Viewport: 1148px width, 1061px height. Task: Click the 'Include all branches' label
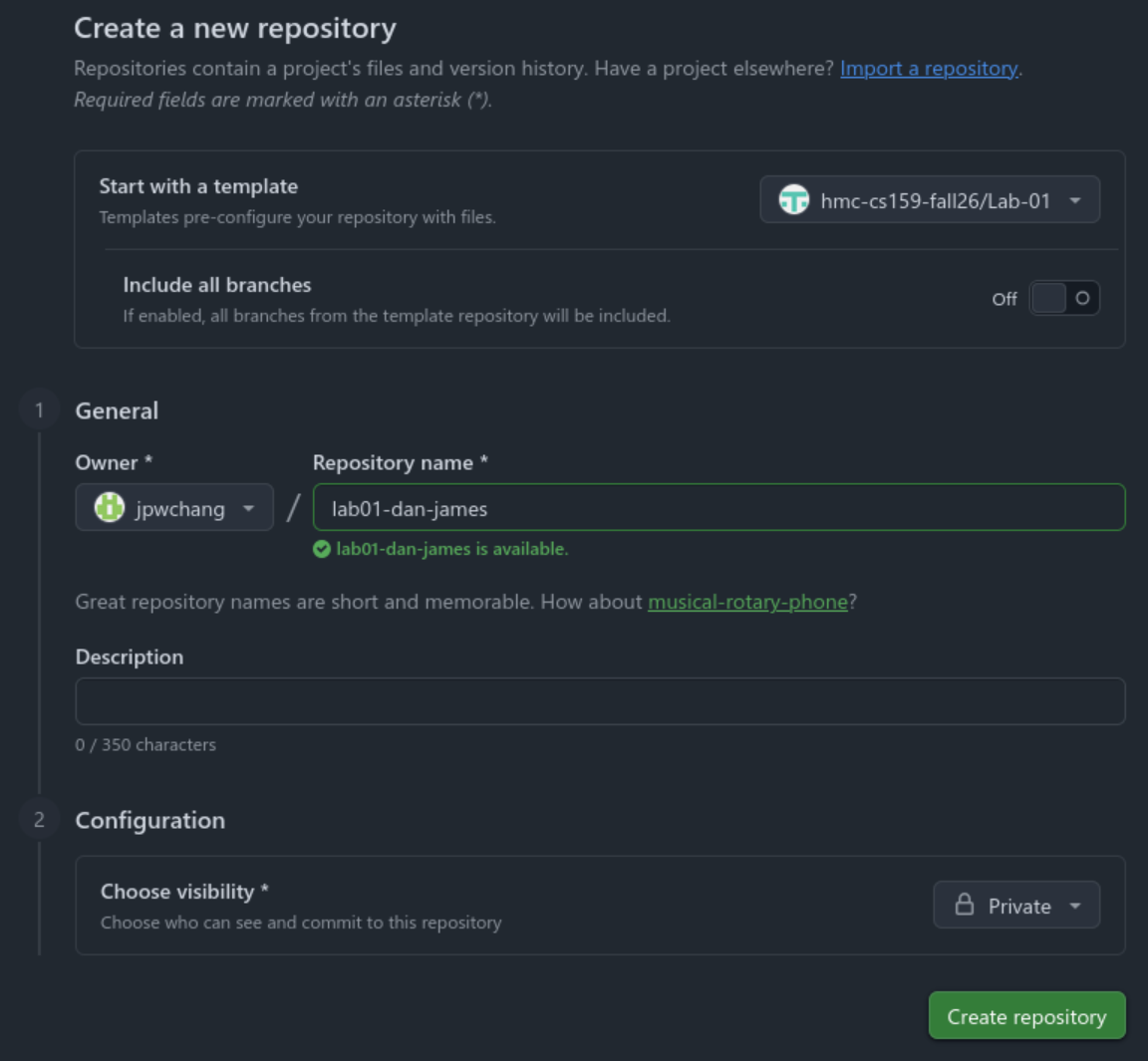[216, 285]
